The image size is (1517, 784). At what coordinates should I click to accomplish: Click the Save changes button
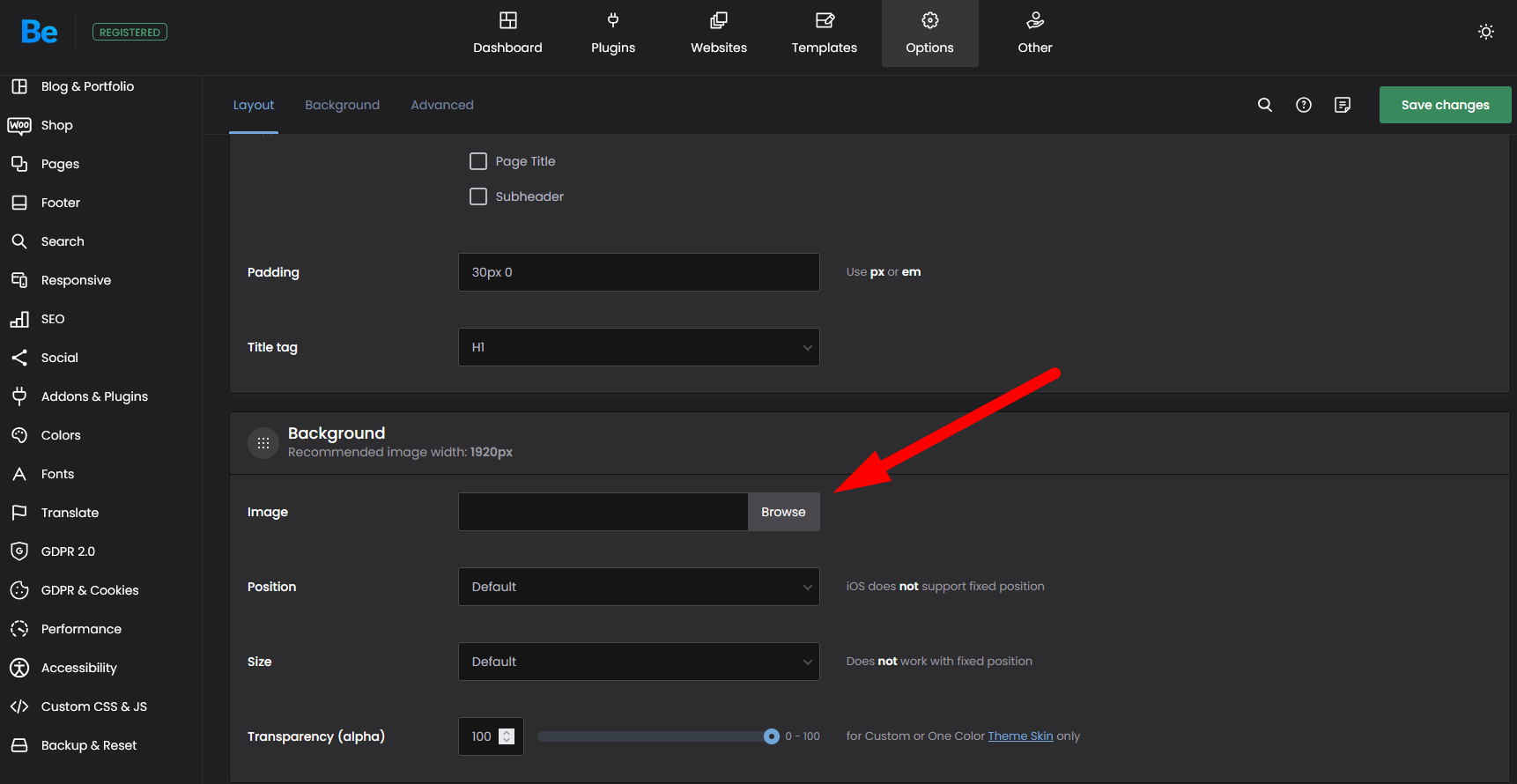coord(1445,105)
